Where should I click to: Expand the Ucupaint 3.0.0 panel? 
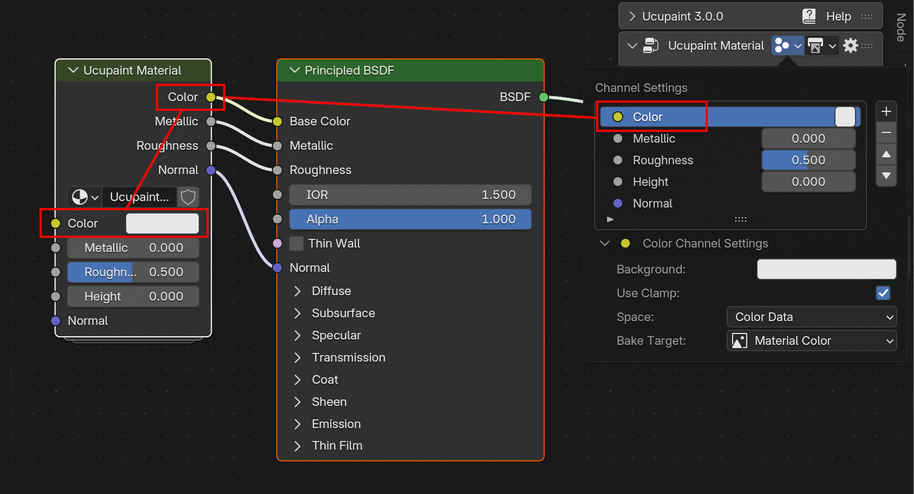(632, 16)
